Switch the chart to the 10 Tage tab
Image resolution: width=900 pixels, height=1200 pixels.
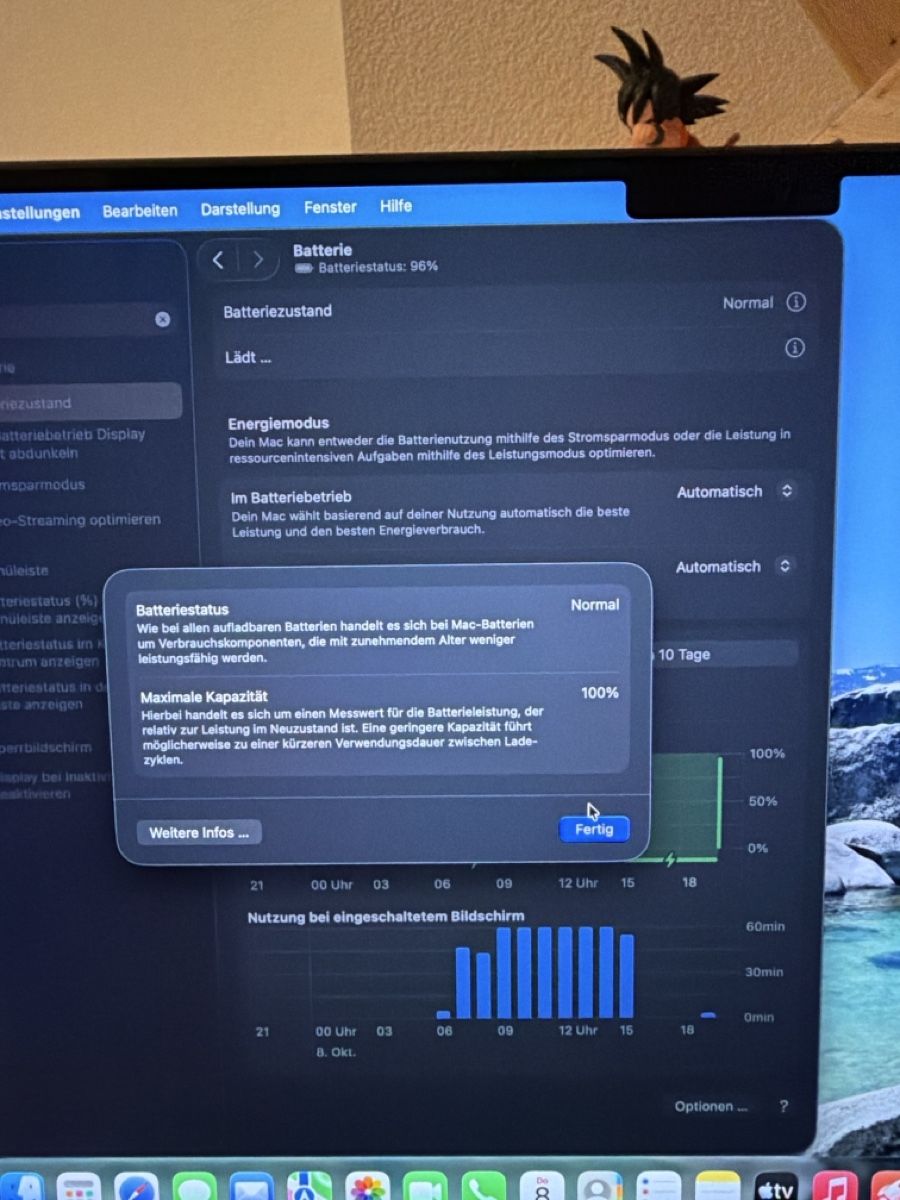(684, 655)
